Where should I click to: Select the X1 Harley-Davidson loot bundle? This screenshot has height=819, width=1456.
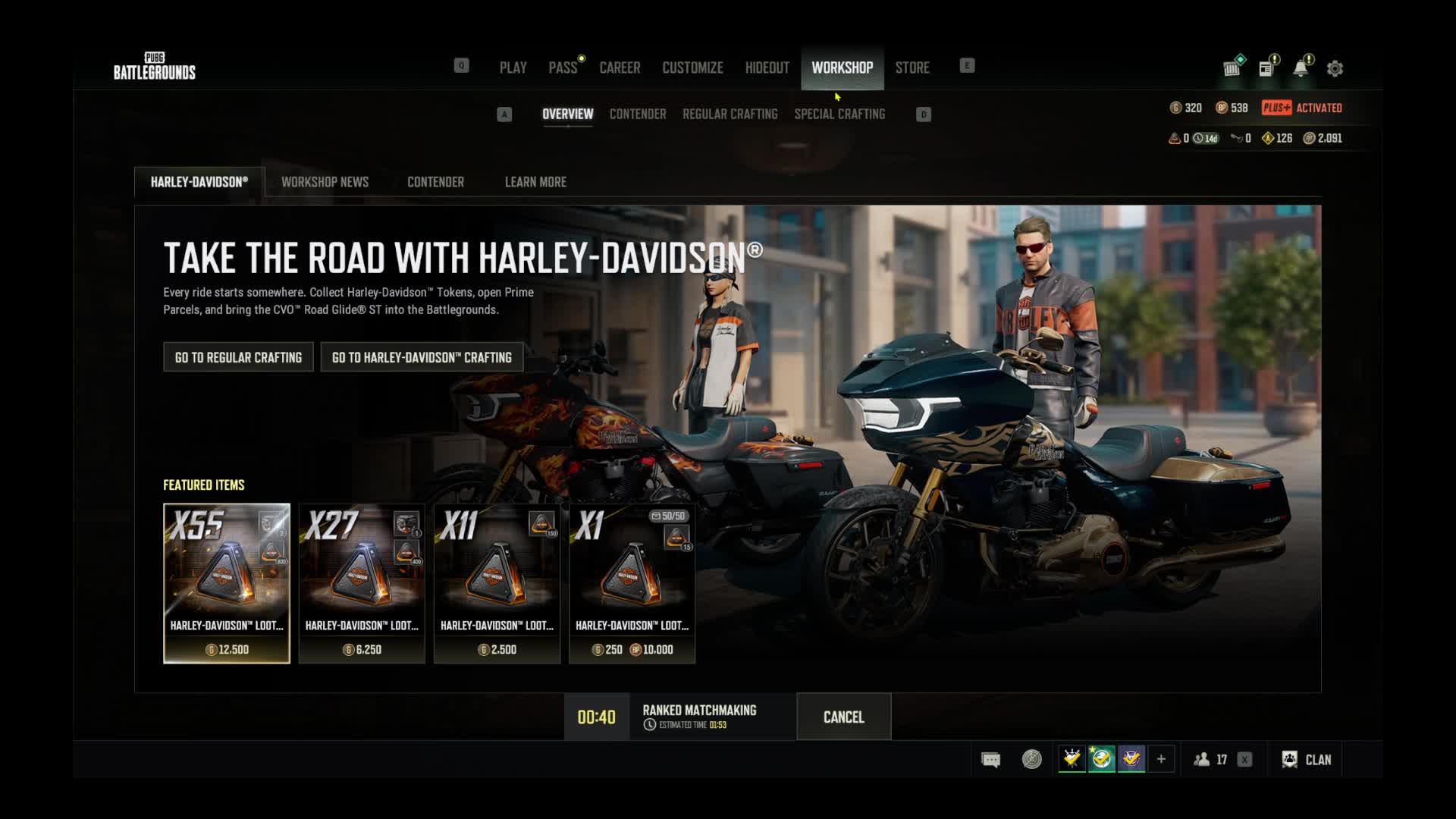(632, 583)
